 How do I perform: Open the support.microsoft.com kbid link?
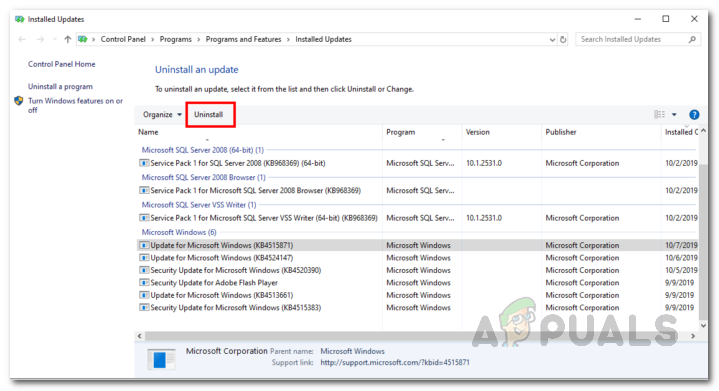tap(395, 363)
